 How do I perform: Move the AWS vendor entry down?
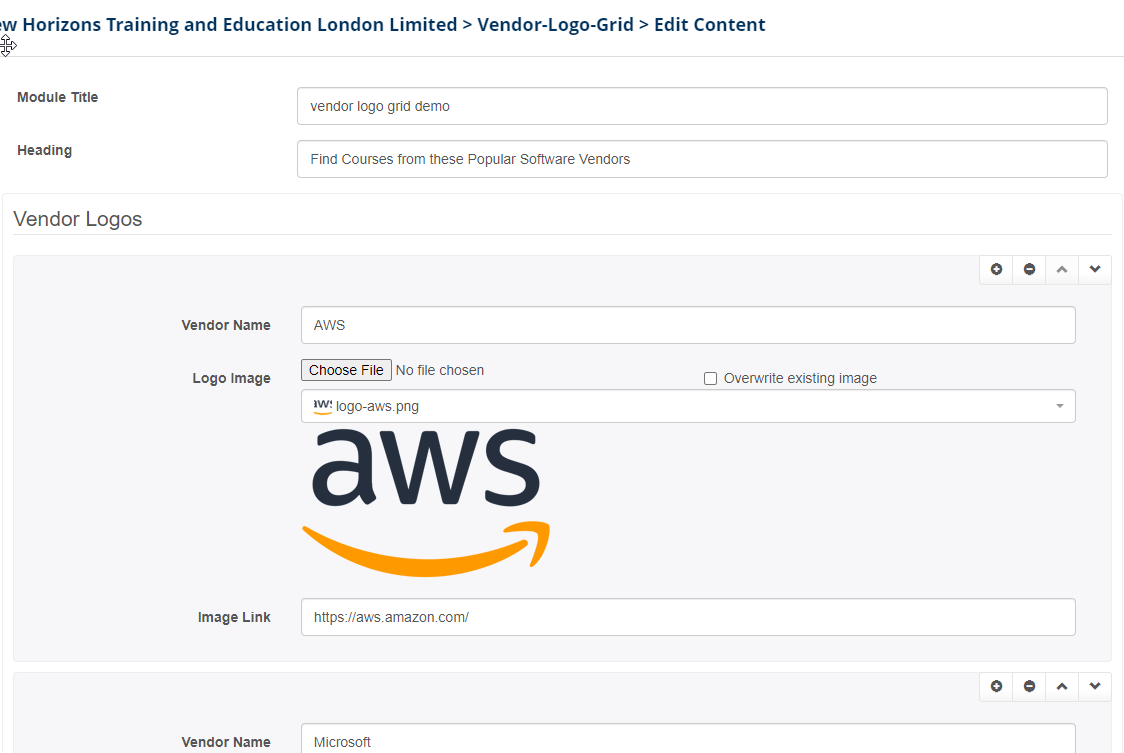1095,270
